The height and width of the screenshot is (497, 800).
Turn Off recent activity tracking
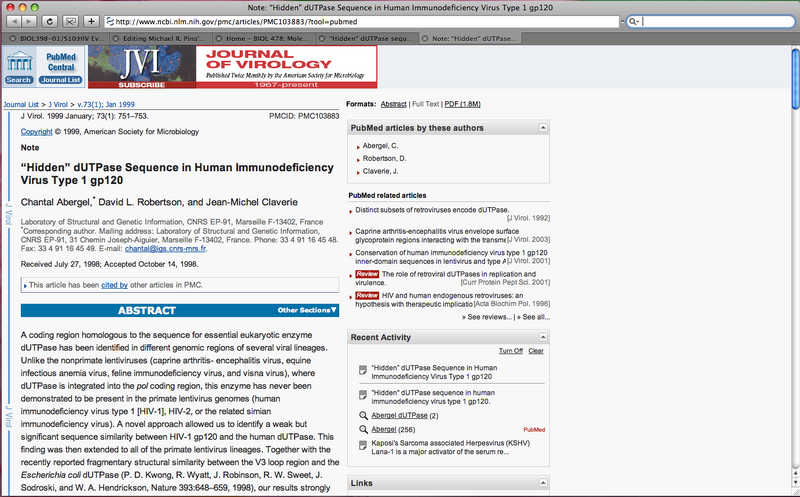pyautogui.click(x=511, y=351)
